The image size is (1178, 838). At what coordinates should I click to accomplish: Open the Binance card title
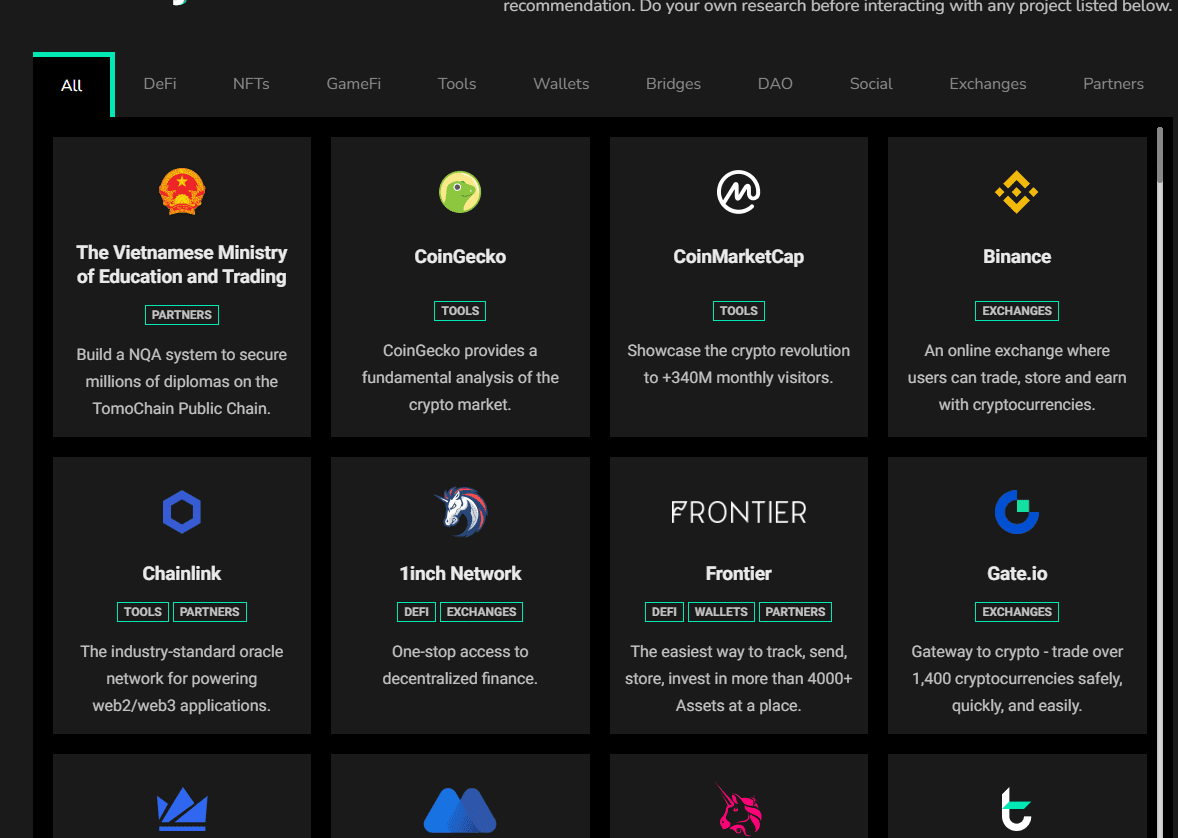[1016, 257]
